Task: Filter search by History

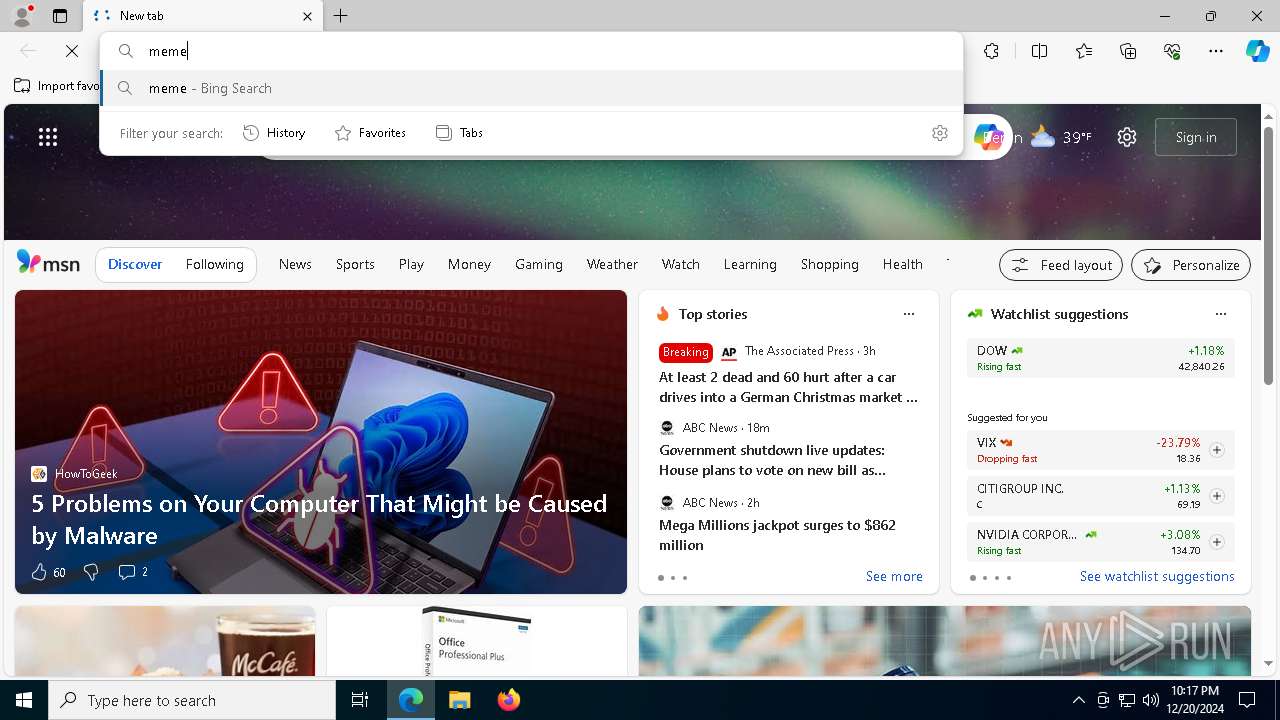Action: [x=274, y=133]
